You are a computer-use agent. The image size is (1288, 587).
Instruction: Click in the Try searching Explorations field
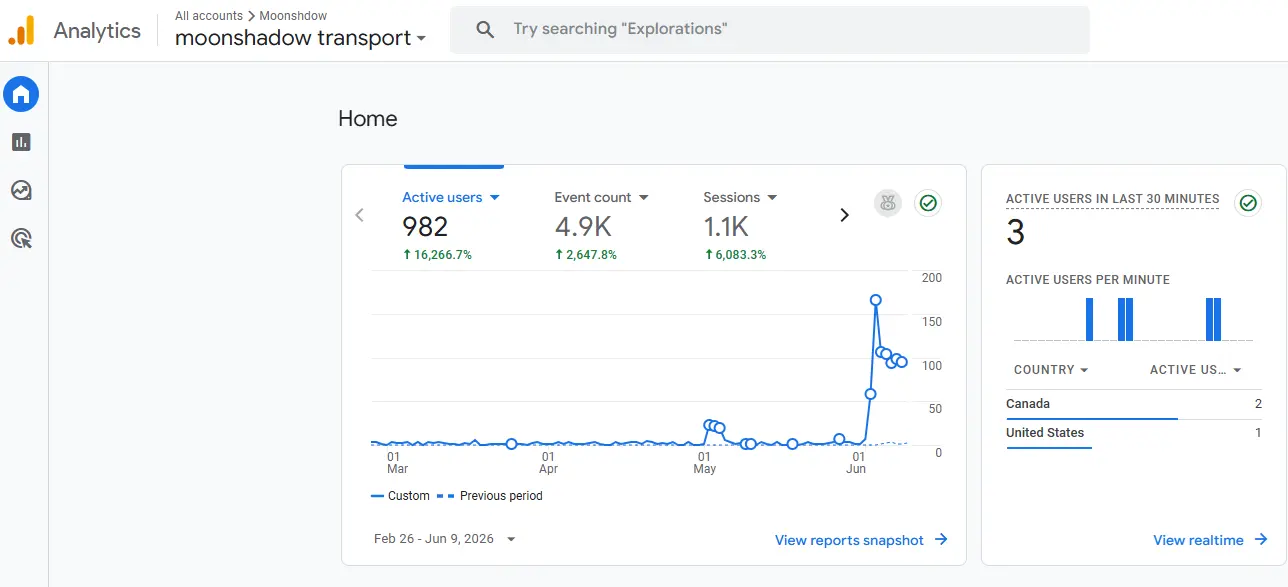click(x=770, y=30)
